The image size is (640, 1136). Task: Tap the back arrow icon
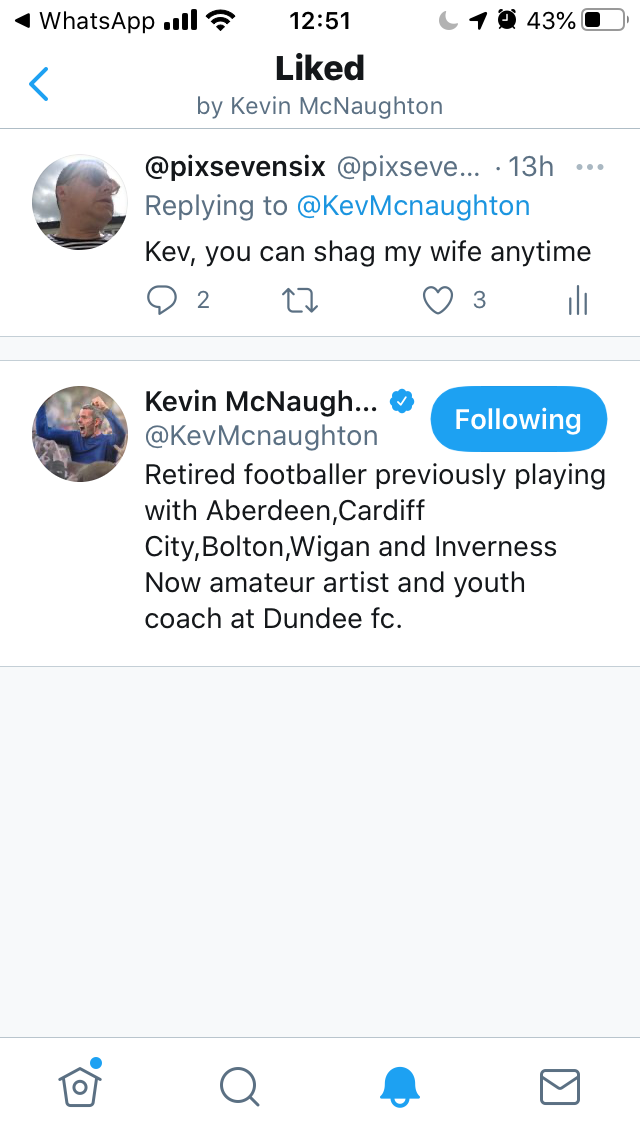(x=39, y=85)
